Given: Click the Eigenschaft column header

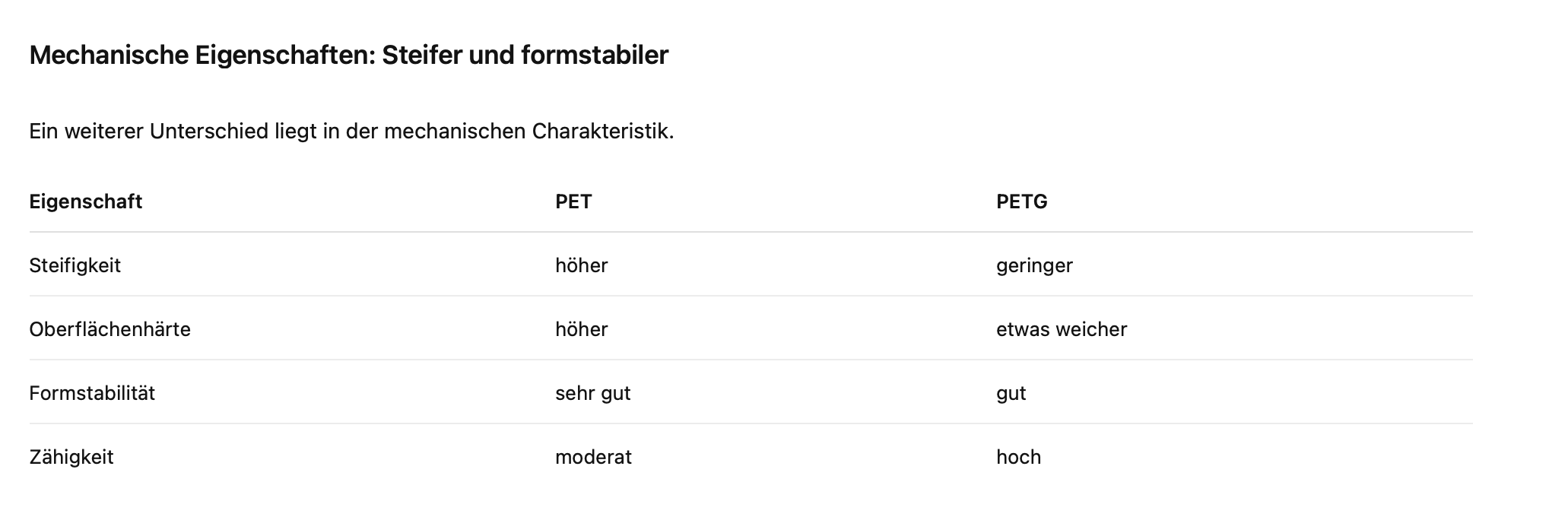Looking at the screenshot, I should (86, 201).
